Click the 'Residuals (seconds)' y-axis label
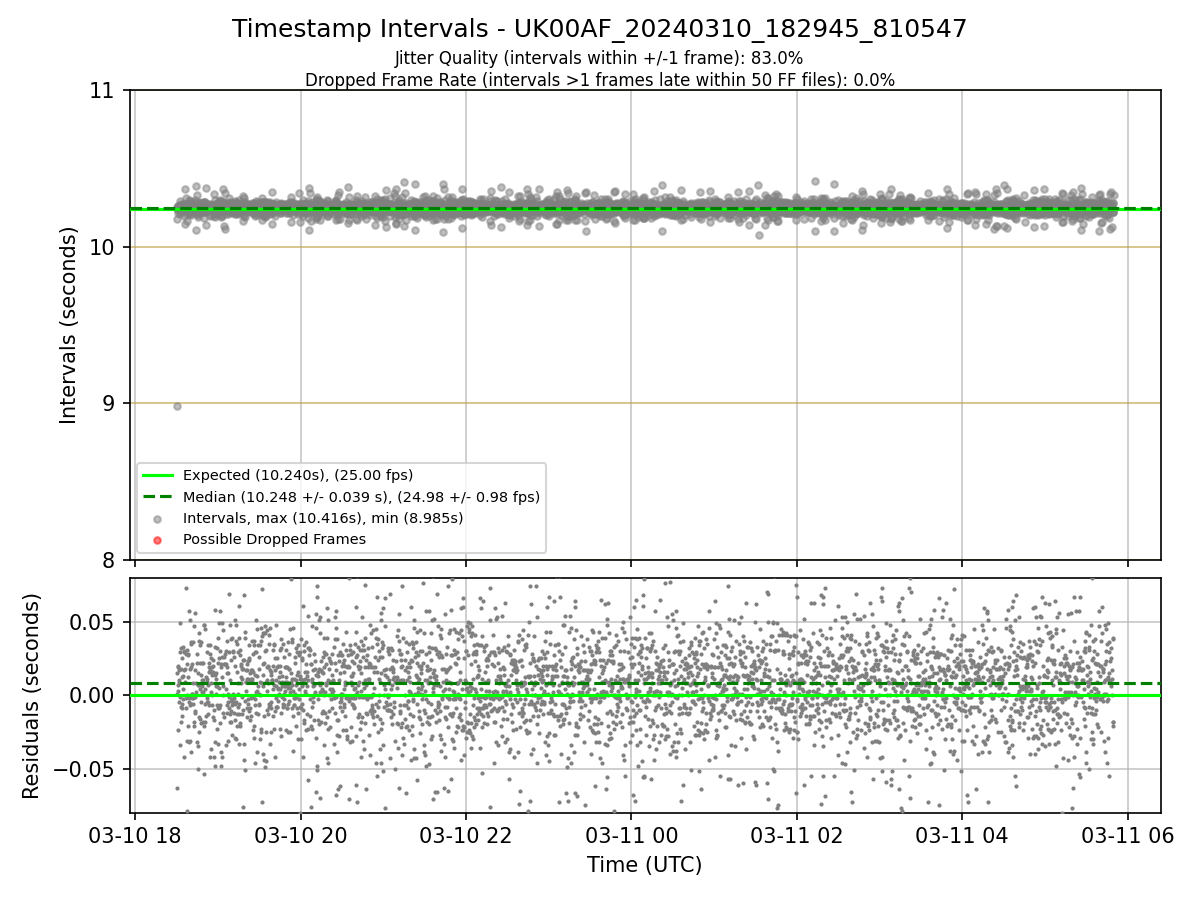The height and width of the screenshot is (900, 1200). point(32,696)
